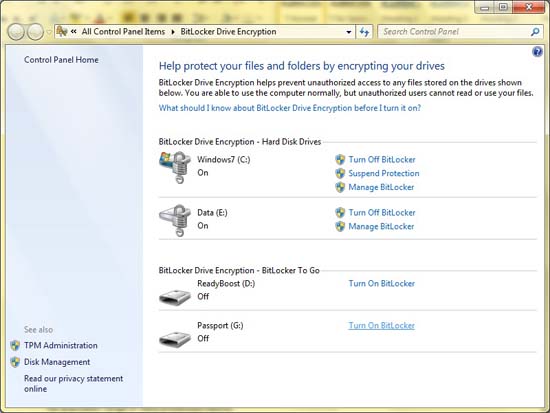550x413 pixels.
Task: Manage BitLocker for Windows7 (C:)
Action: coord(381,187)
